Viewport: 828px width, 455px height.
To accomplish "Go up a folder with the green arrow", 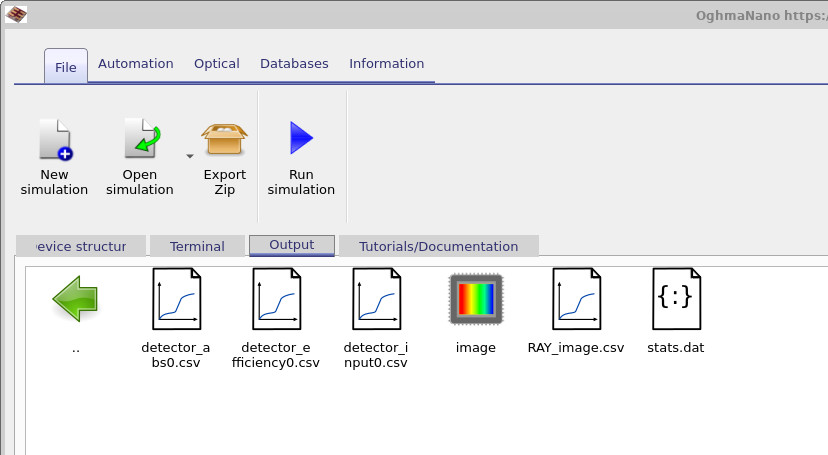I will [x=76, y=298].
